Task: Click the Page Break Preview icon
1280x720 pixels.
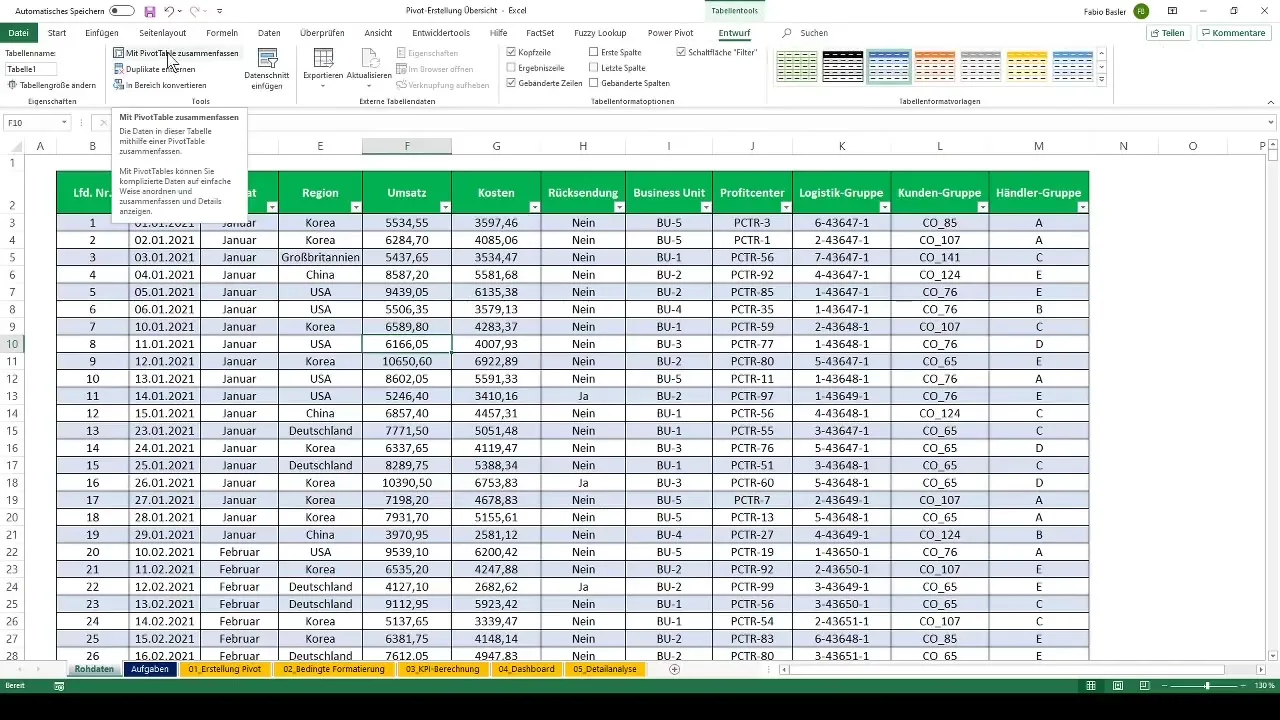Action: (x=1144, y=686)
